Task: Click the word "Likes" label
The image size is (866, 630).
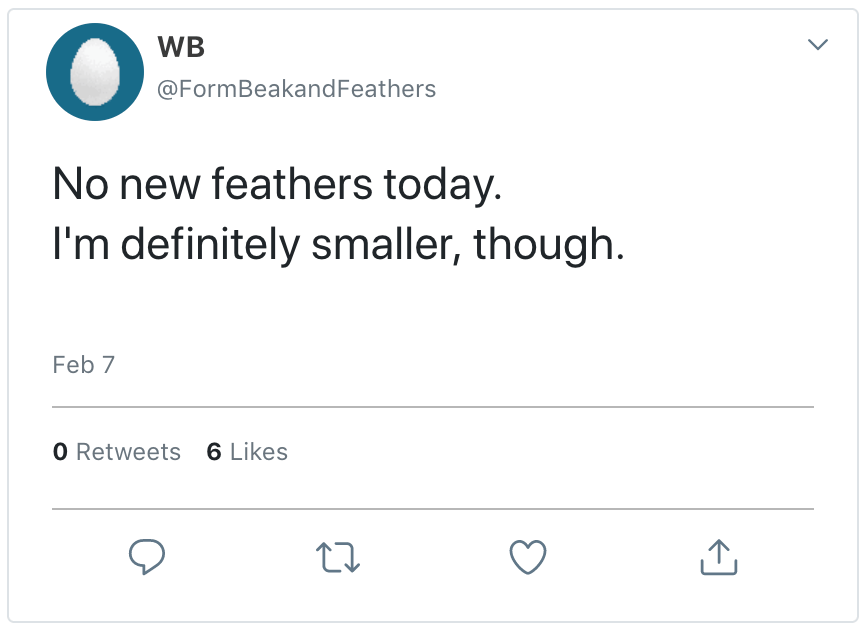Action: (258, 452)
